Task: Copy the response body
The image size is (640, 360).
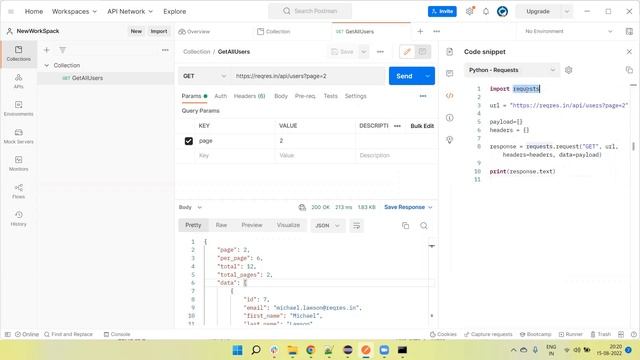Action: pos(405,225)
